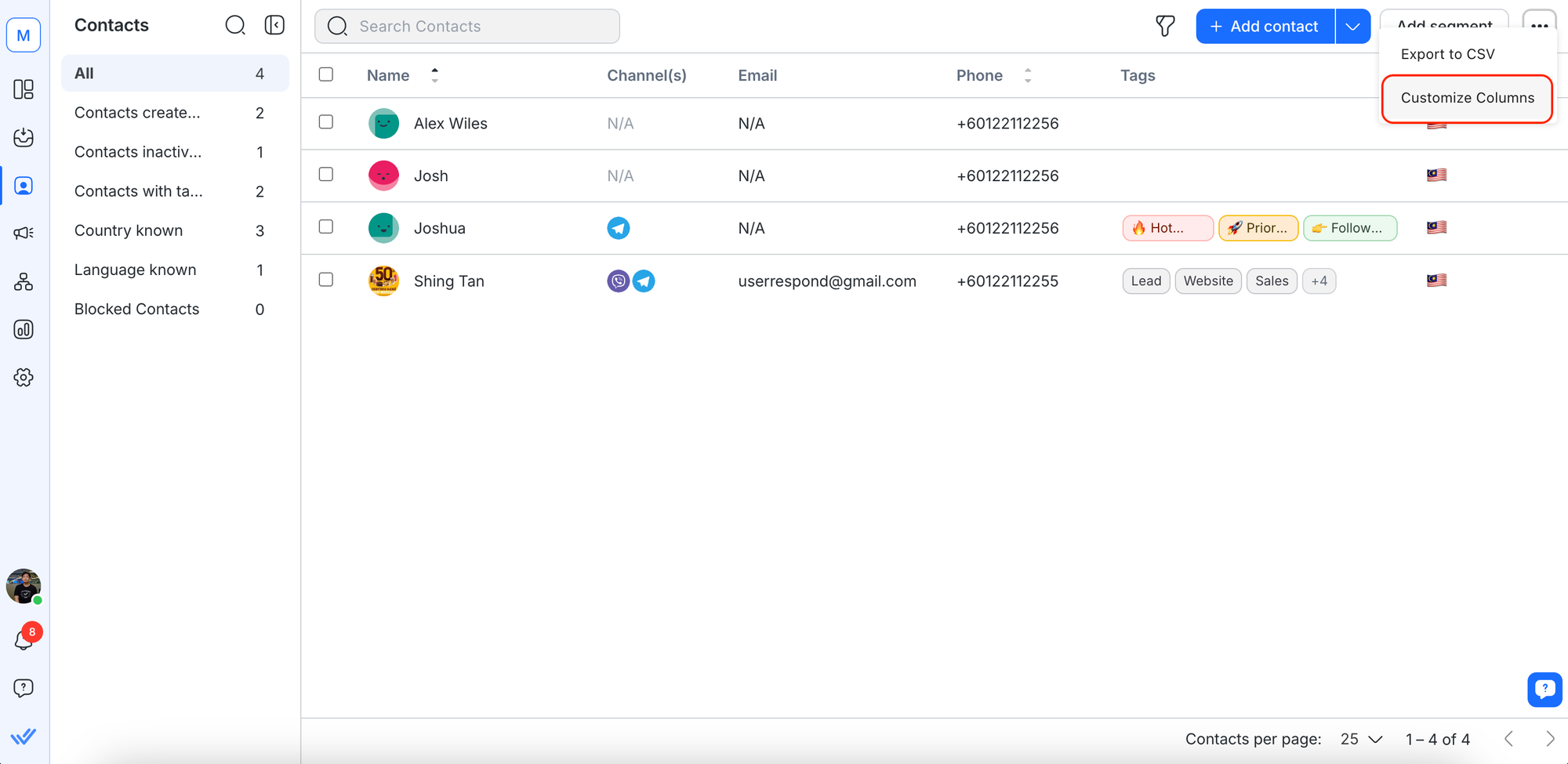Choose Customize Columns from the menu
This screenshot has height=764, width=1568.
(x=1467, y=98)
